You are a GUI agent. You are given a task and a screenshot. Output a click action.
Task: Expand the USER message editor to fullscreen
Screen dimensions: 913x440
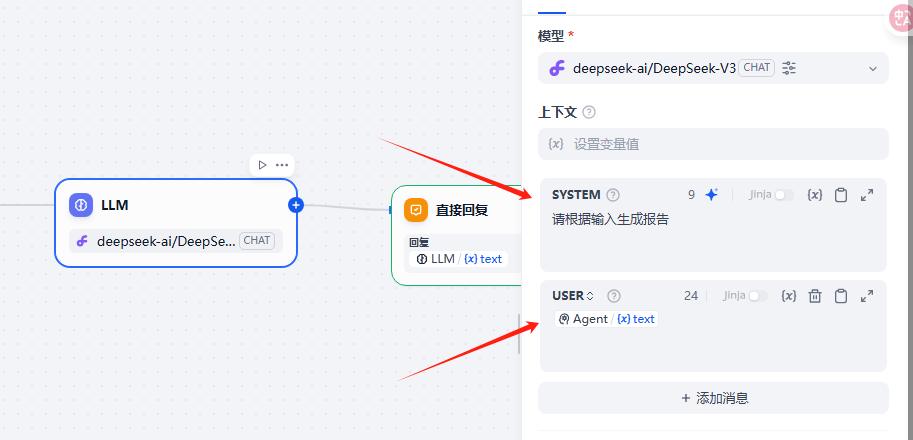[867, 295]
